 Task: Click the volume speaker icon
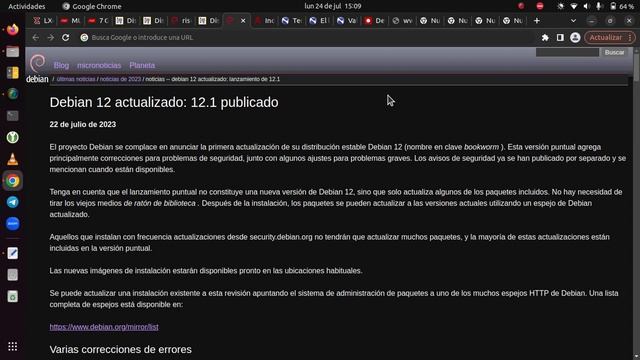[x=587, y=6]
